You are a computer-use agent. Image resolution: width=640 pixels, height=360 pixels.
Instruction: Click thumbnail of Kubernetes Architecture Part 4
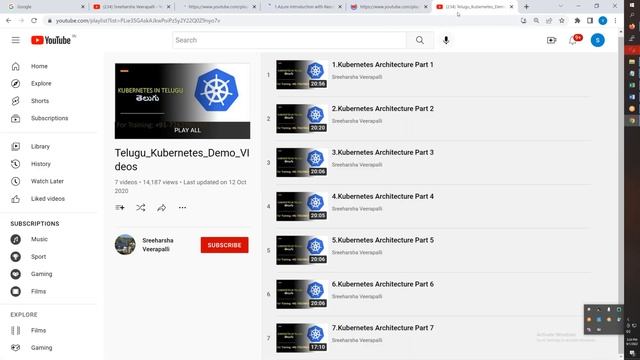pyautogui.click(x=302, y=207)
